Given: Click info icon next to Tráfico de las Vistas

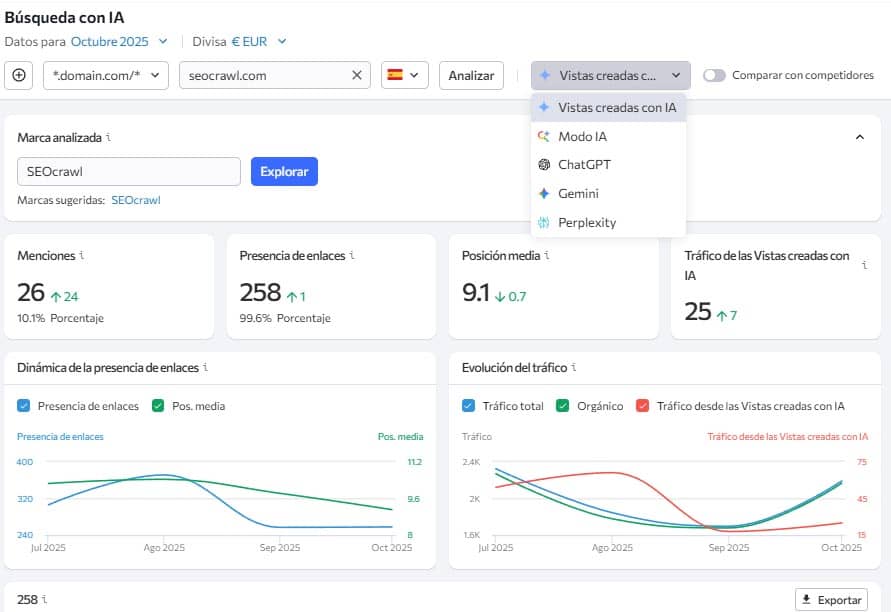Looking at the screenshot, I should [x=861, y=256].
